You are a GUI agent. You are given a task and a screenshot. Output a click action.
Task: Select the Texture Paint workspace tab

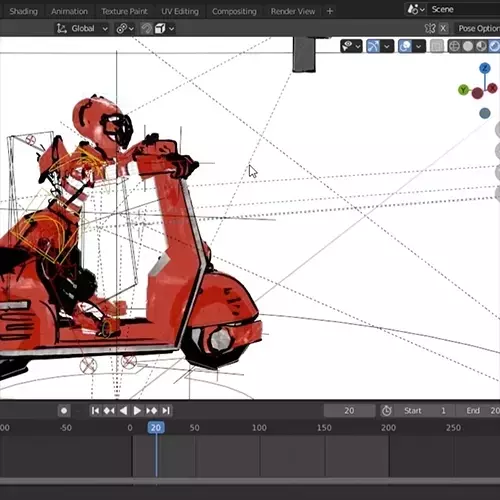[124, 11]
